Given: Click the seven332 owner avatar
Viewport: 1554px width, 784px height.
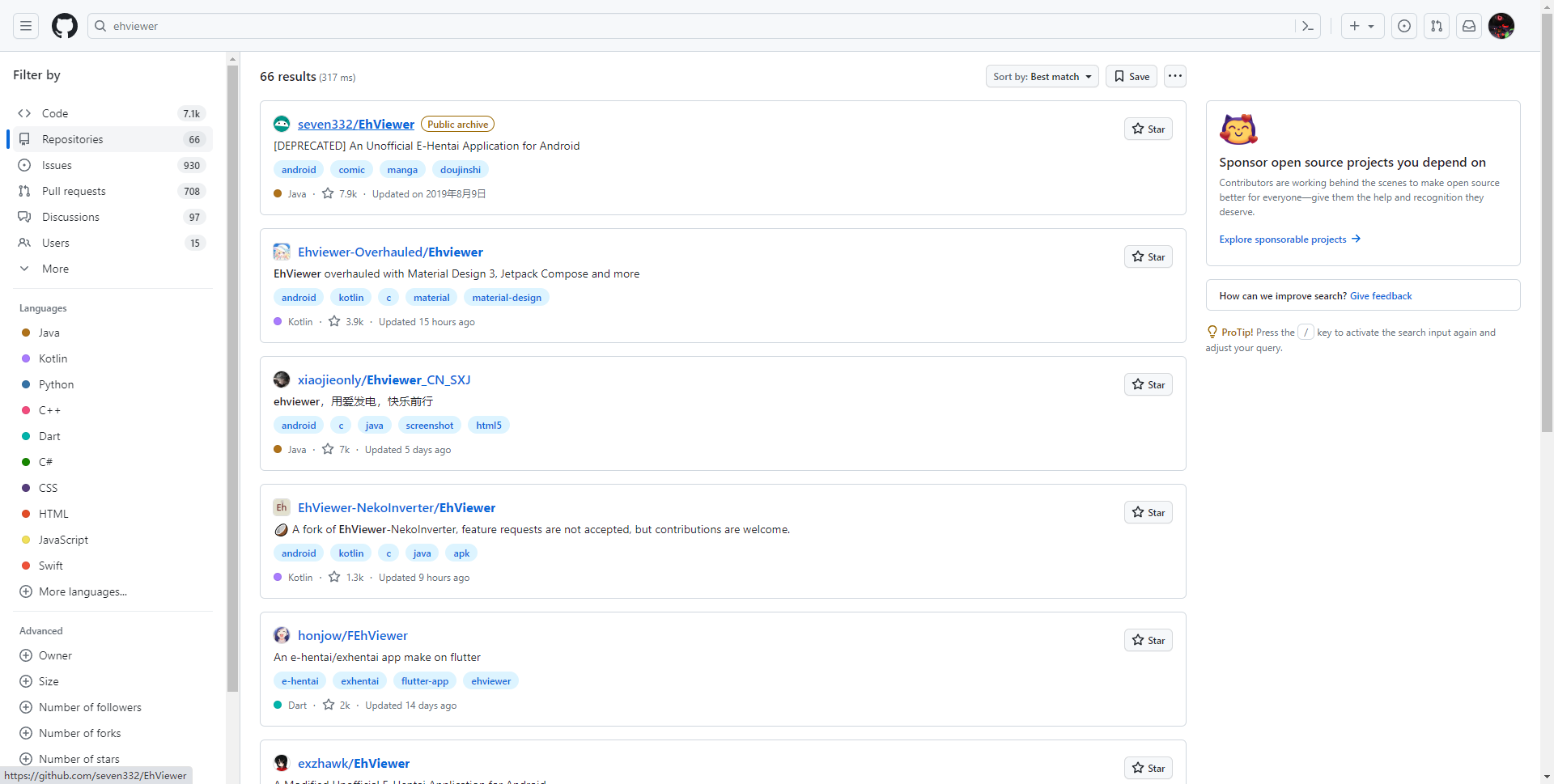Looking at the screenshot, I should pos(282,124).
